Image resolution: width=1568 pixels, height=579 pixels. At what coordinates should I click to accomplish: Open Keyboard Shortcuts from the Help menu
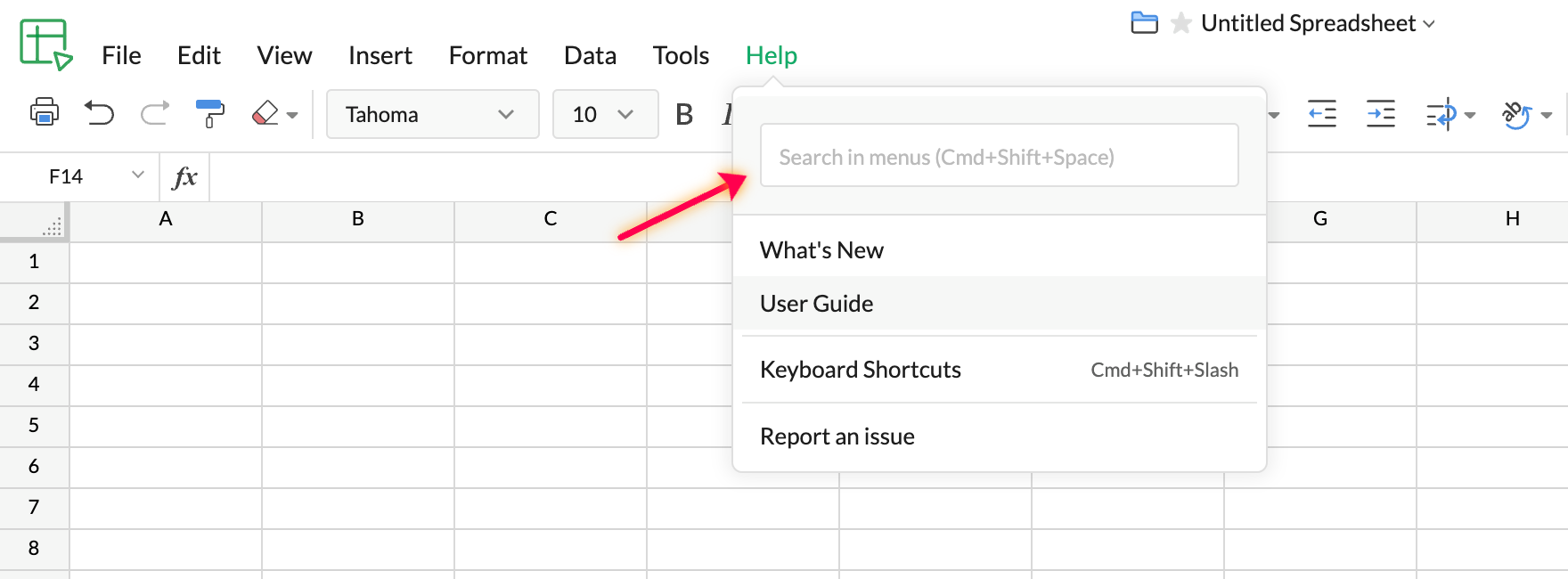[860, 370]
